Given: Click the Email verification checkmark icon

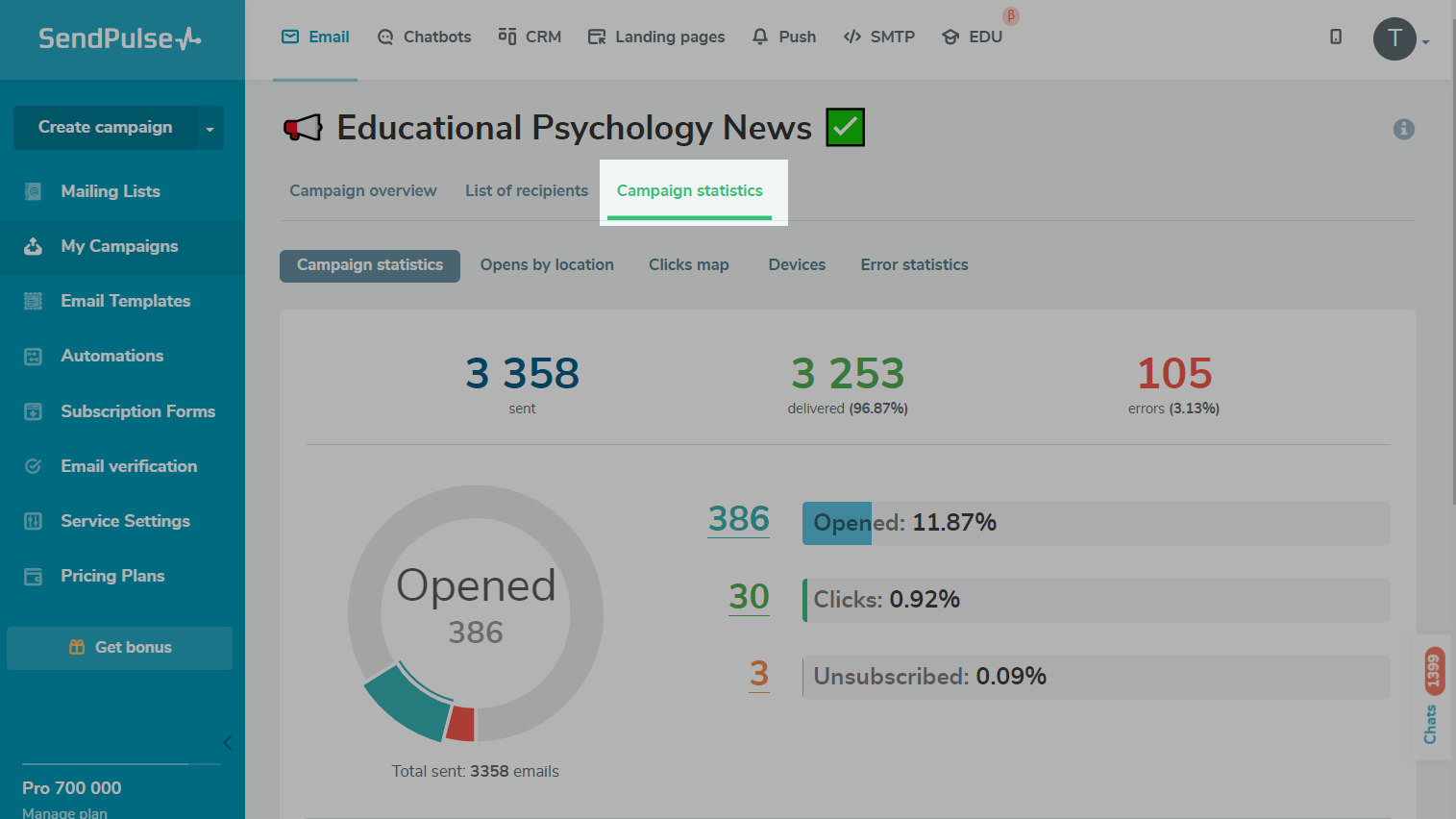Looking at the screenshot, I should coord(33,466).
